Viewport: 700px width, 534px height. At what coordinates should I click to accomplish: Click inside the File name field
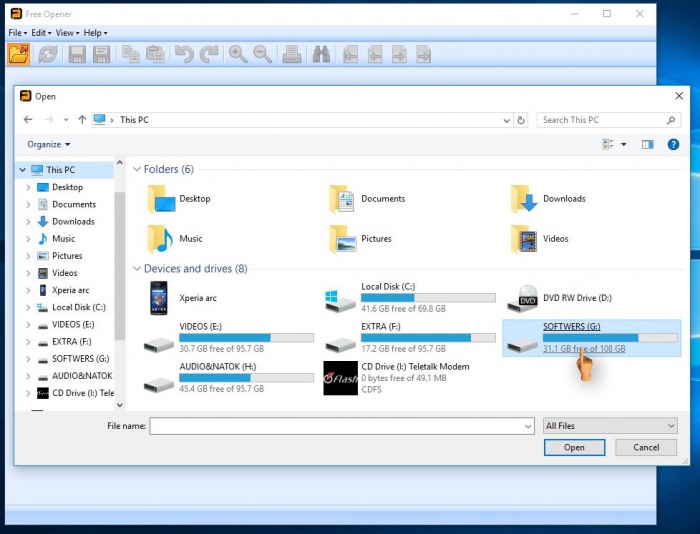point(340,426)
